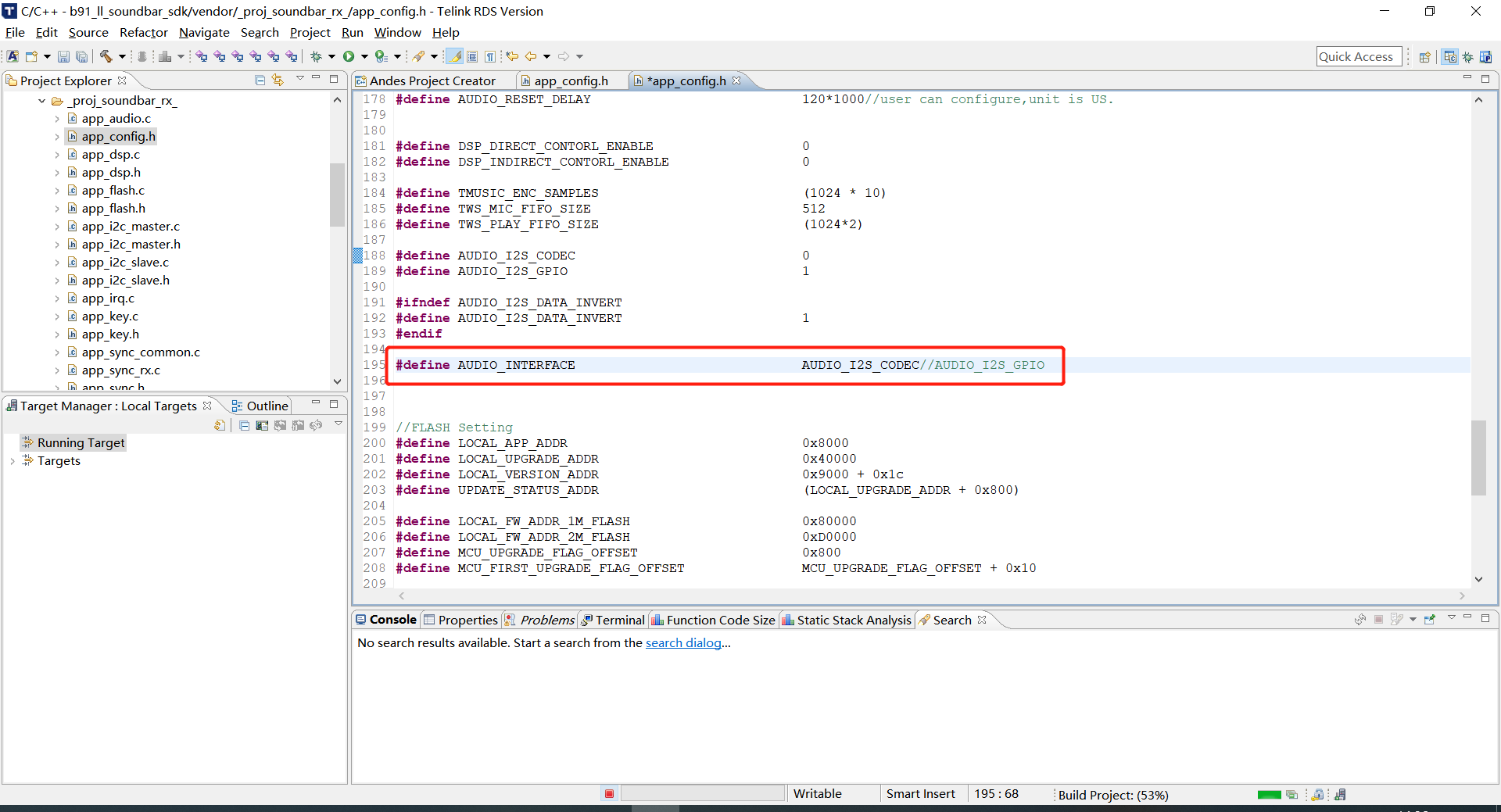Click the green Run icon in toolbar
This screenshot has height=812, width=1501.
349,56
